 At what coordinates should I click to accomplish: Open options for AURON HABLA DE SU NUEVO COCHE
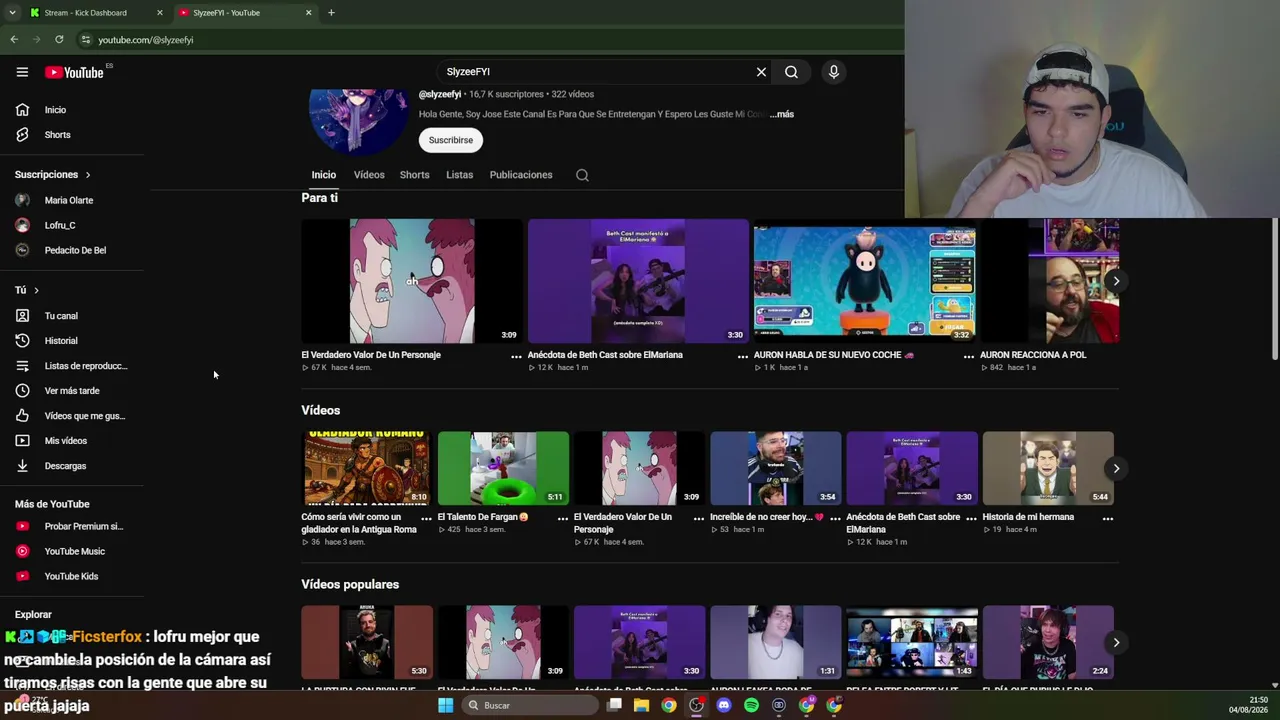[x=968, y=356]
